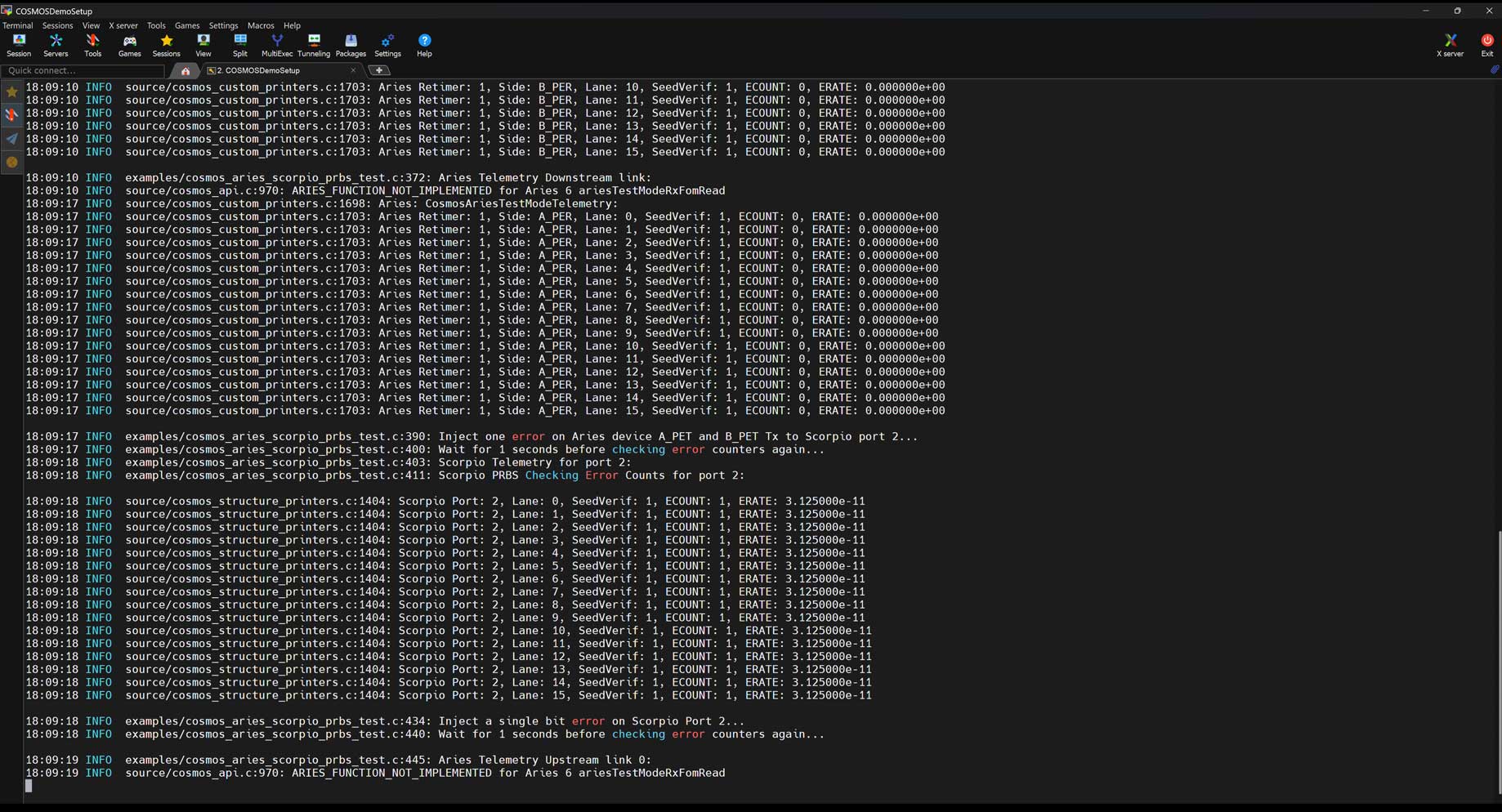Click the X server icon at top right
Image resolution: width=1502 pixels, height=812 pixels.
[x=1450, y=45]
